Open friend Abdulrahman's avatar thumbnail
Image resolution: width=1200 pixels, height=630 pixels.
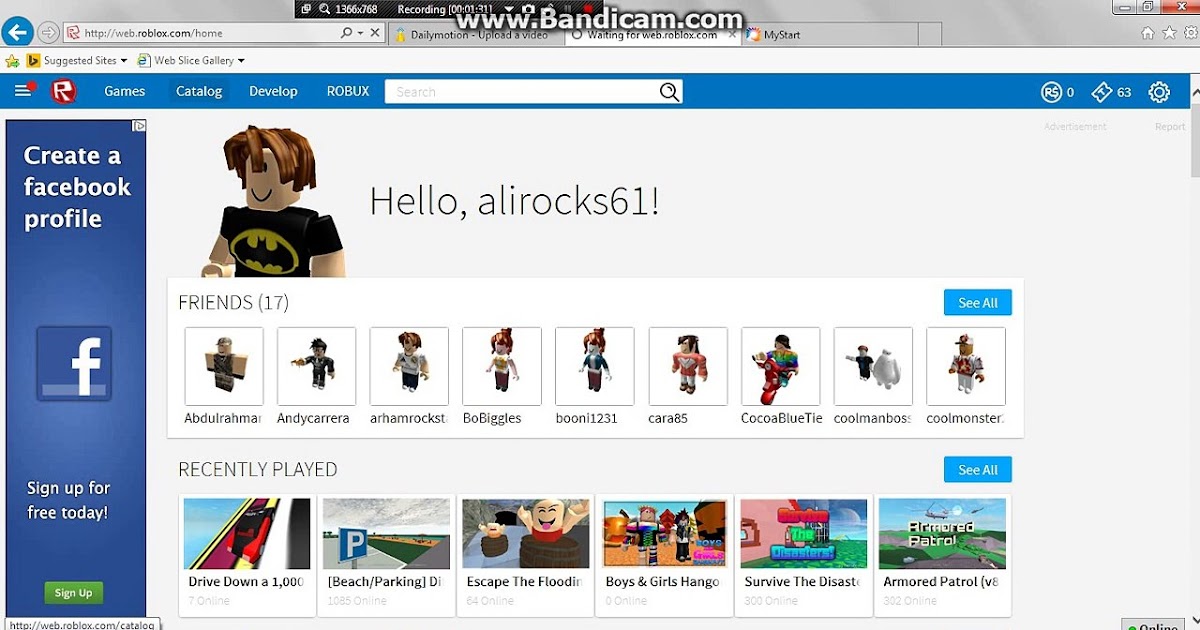224,366
